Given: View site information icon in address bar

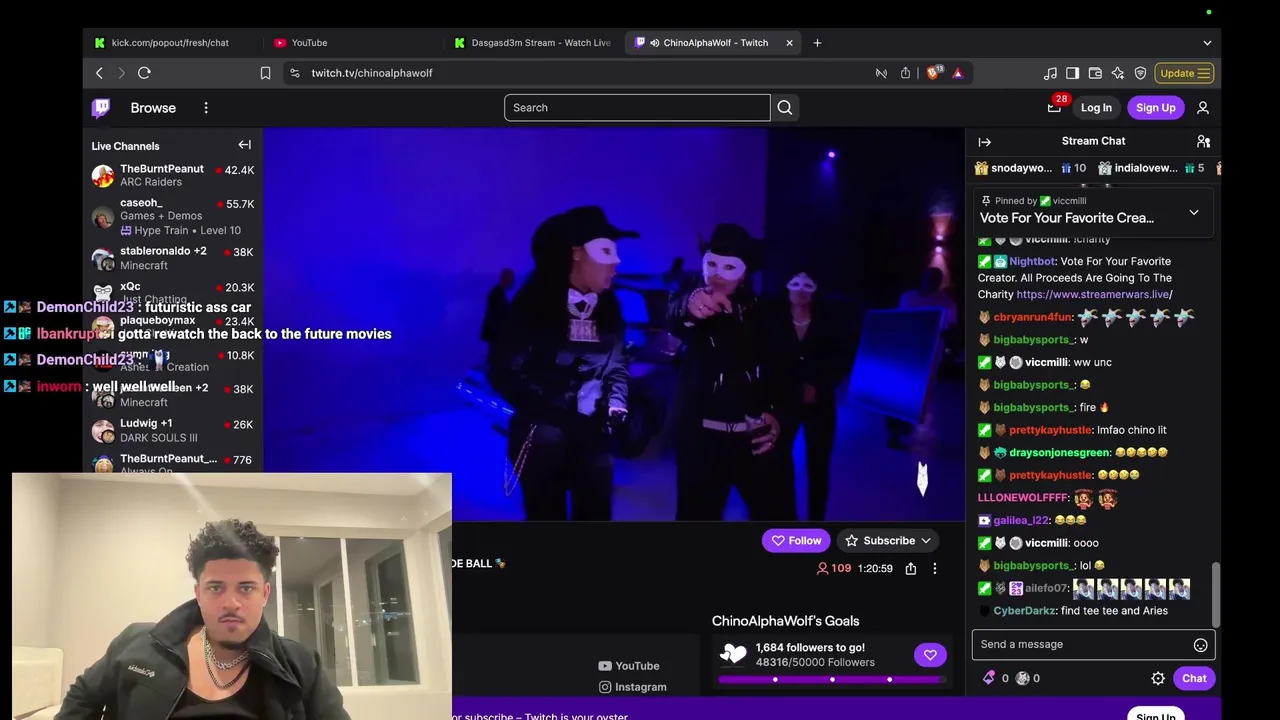Looking at the screenshot, I should coord(294,73).
